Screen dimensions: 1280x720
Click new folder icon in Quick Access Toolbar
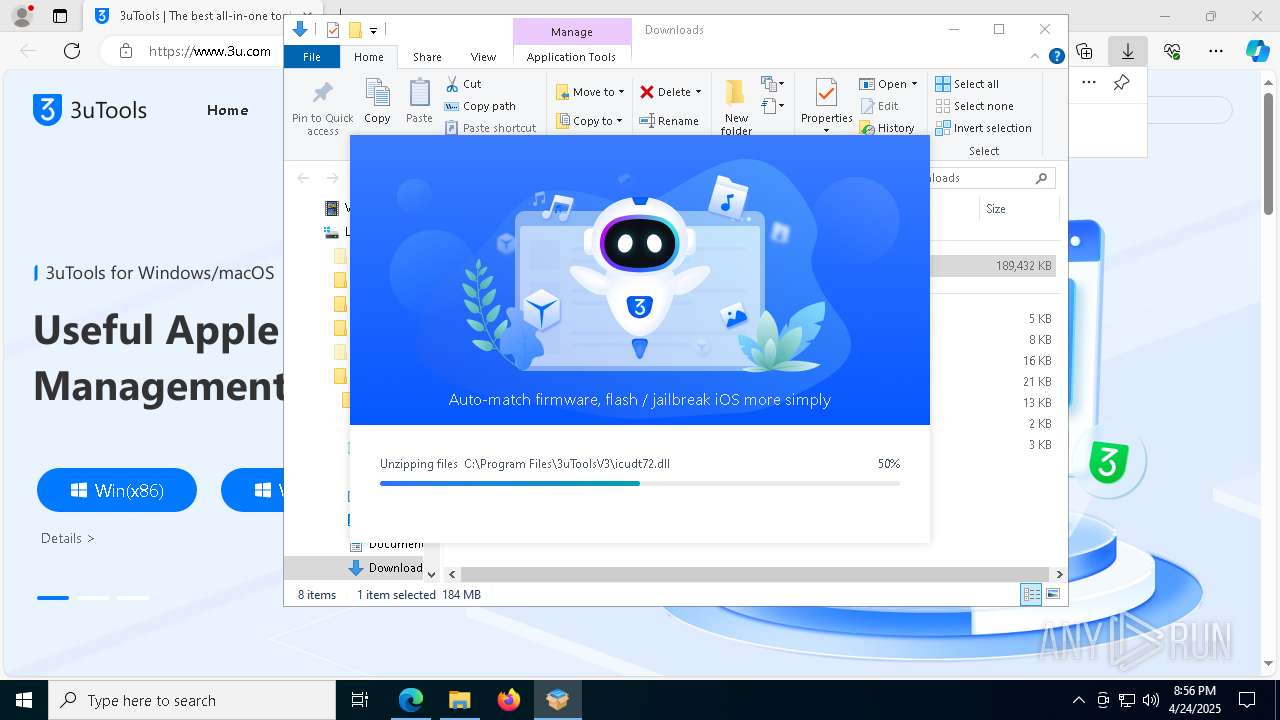(x=354, y=30)
